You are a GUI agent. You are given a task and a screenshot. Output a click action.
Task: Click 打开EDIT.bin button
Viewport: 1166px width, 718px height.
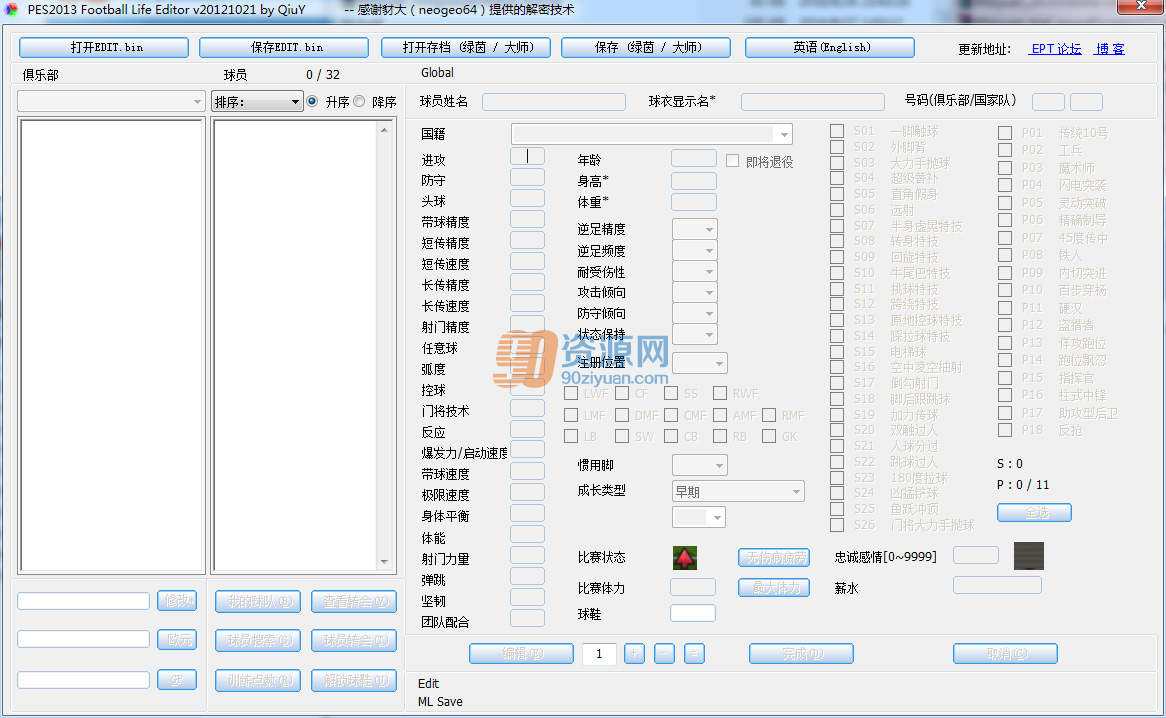pos(104,47)
